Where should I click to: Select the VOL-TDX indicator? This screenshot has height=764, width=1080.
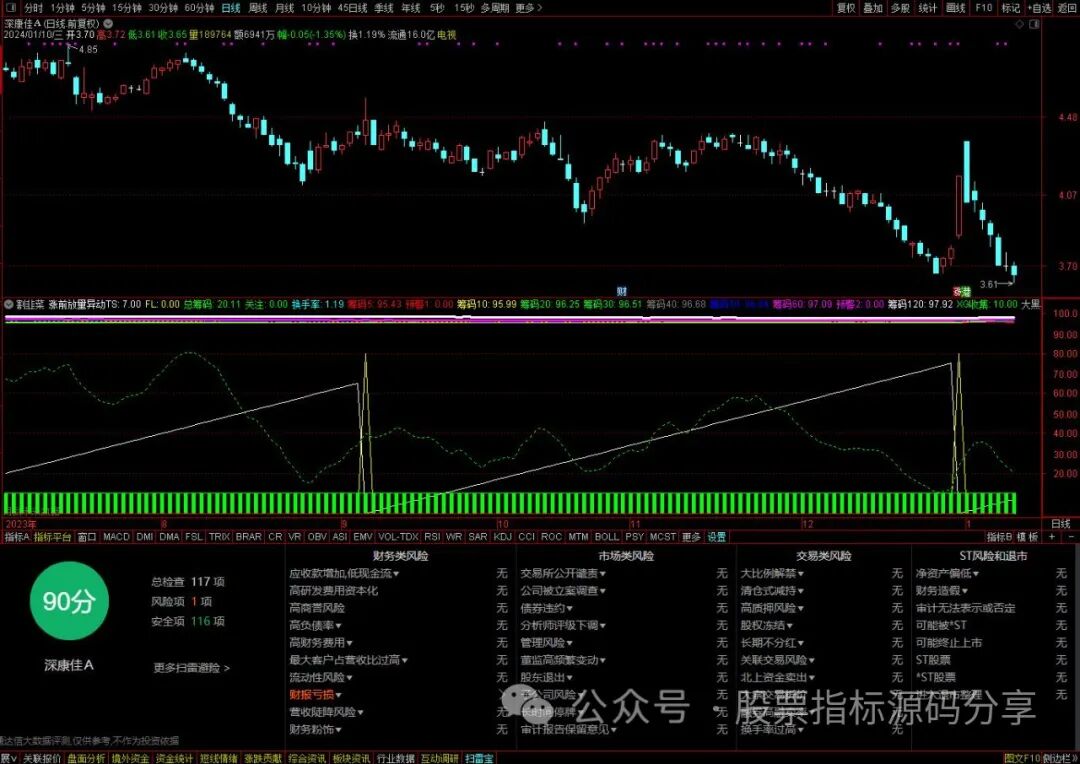click(x=398, y=537)
